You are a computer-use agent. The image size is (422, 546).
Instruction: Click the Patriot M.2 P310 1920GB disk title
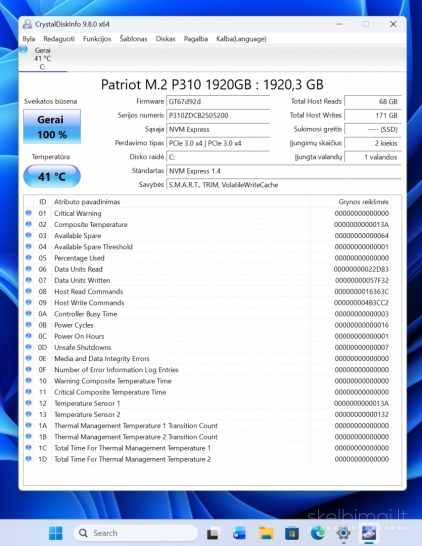(212, 85)
